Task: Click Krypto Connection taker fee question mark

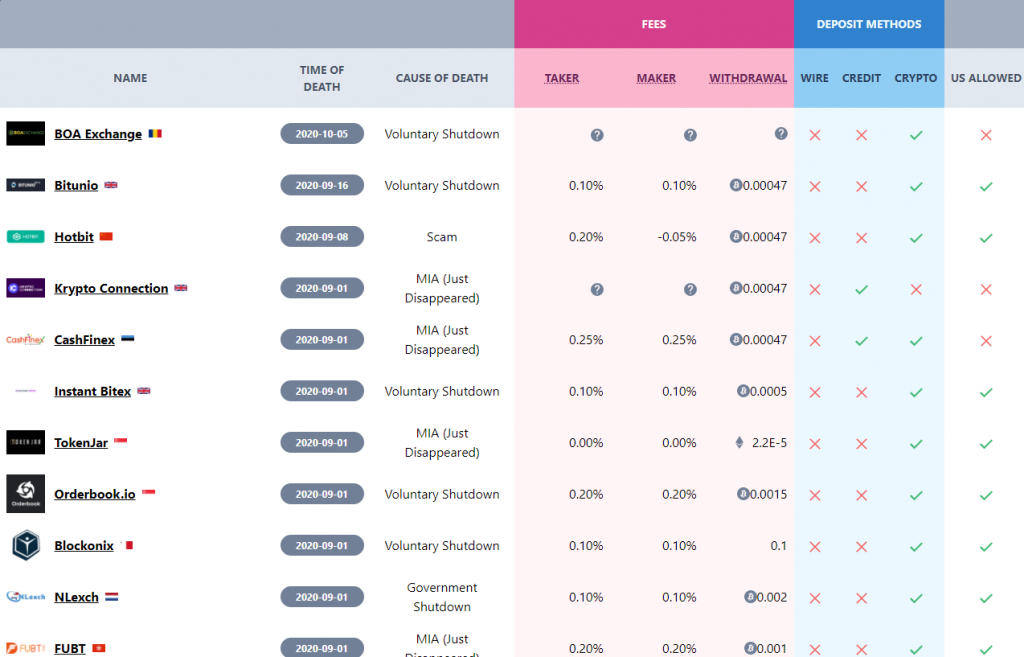Action: [597, 289]
